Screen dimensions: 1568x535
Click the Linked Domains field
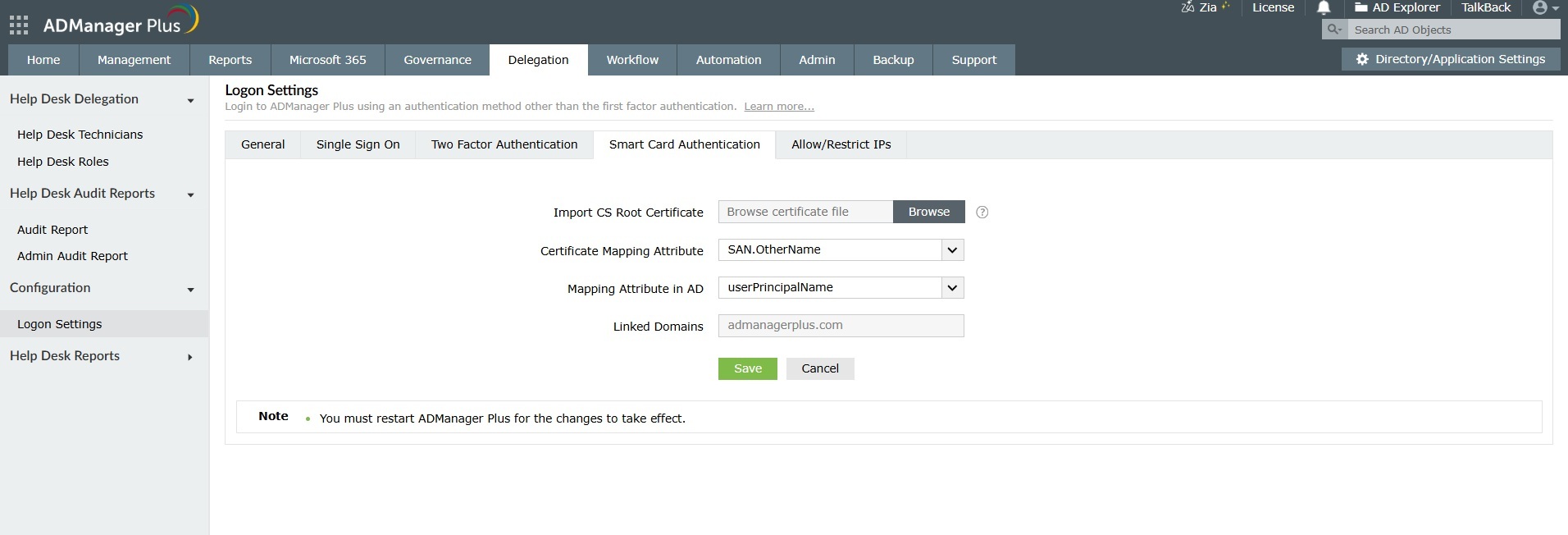(841, 325)
